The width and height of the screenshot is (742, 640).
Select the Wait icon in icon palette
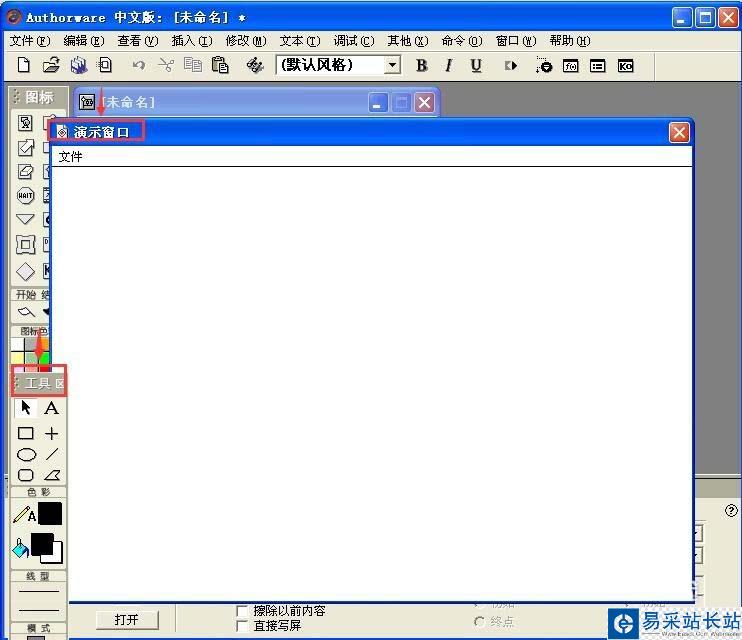[x=25, y=196]
